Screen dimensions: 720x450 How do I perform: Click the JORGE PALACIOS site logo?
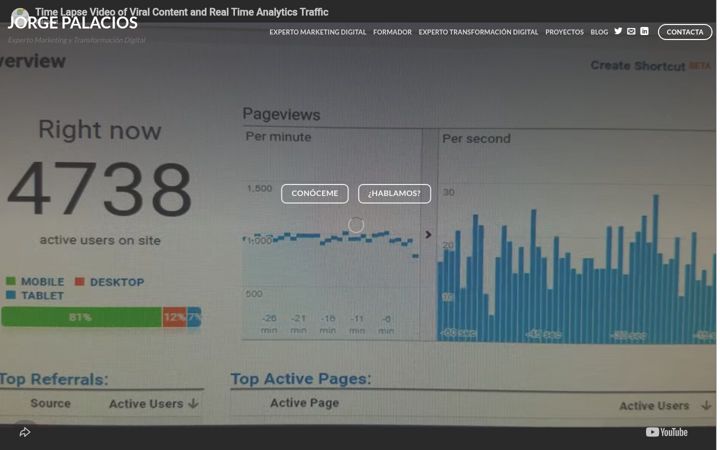tap(73, 23)
